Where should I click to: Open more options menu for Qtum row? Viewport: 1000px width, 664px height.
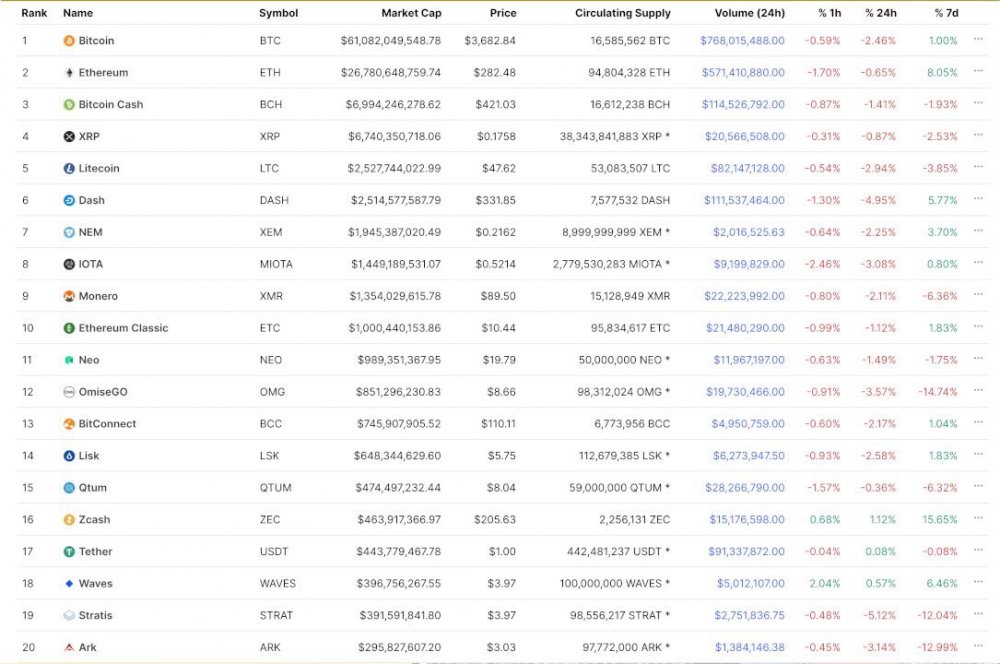coord(978,485)
